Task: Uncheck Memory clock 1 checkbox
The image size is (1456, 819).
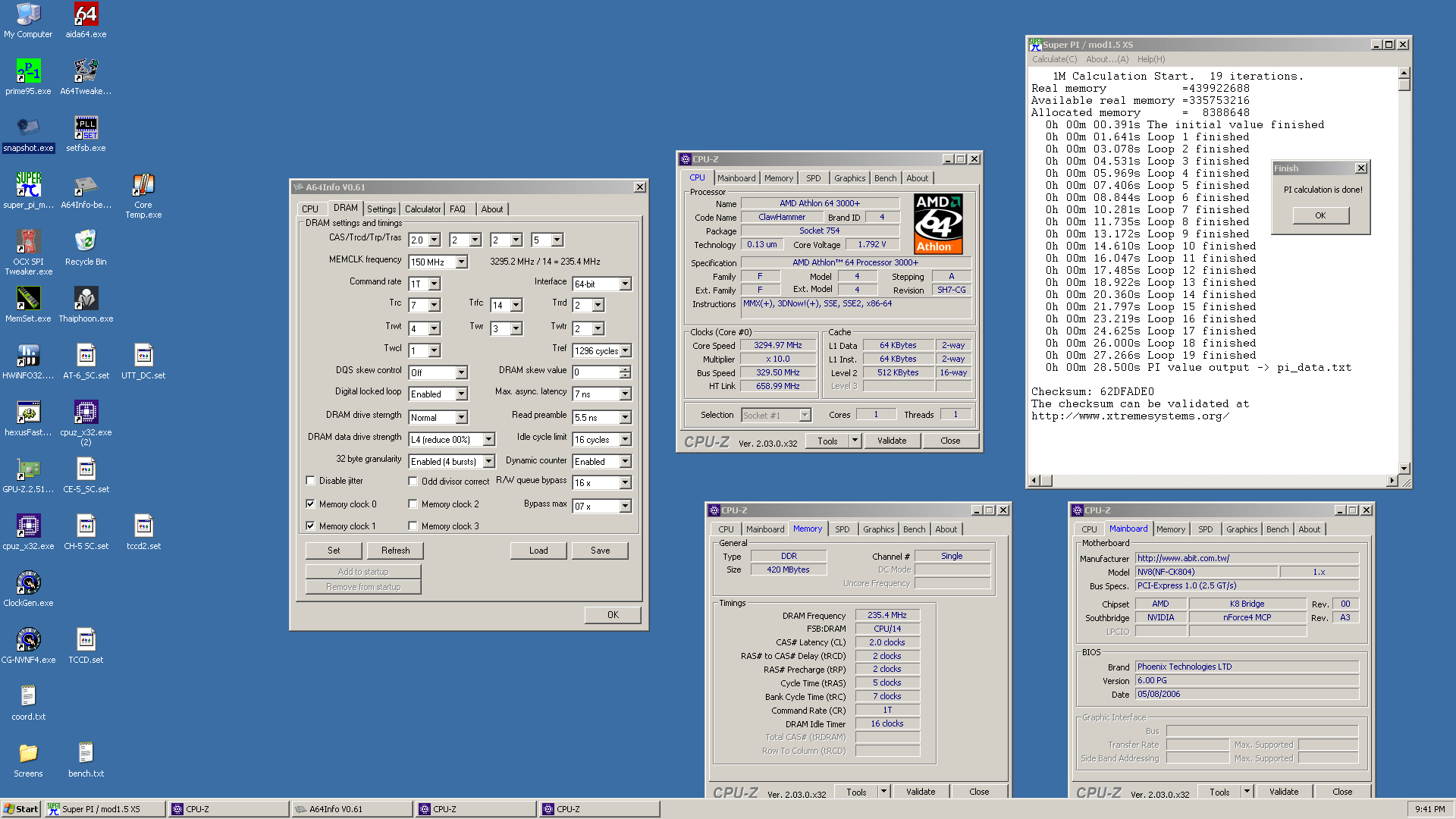Action: pos(310,526)
